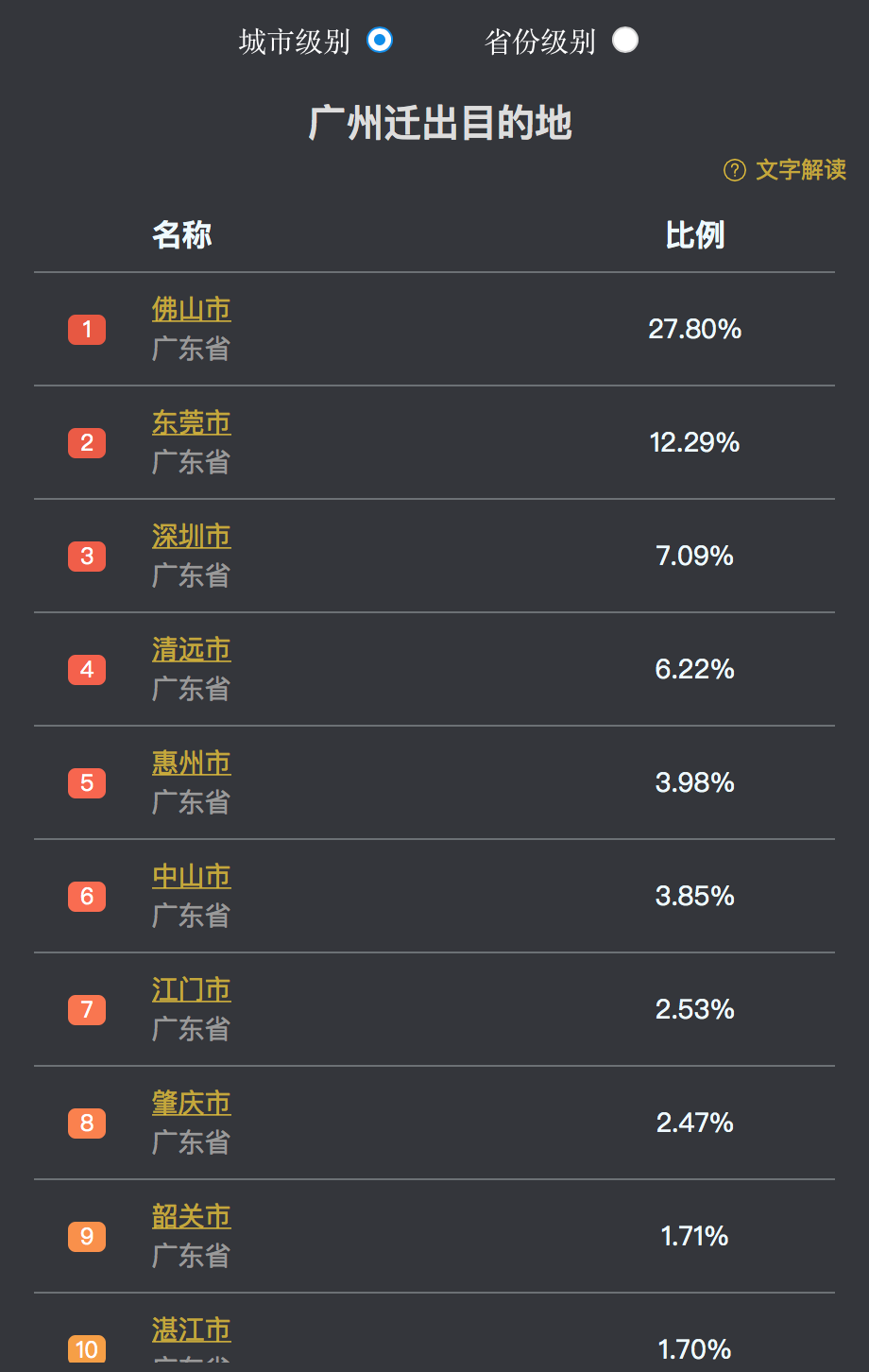
Task: Open the 中山市 link
Action: (x=192, y=877)
